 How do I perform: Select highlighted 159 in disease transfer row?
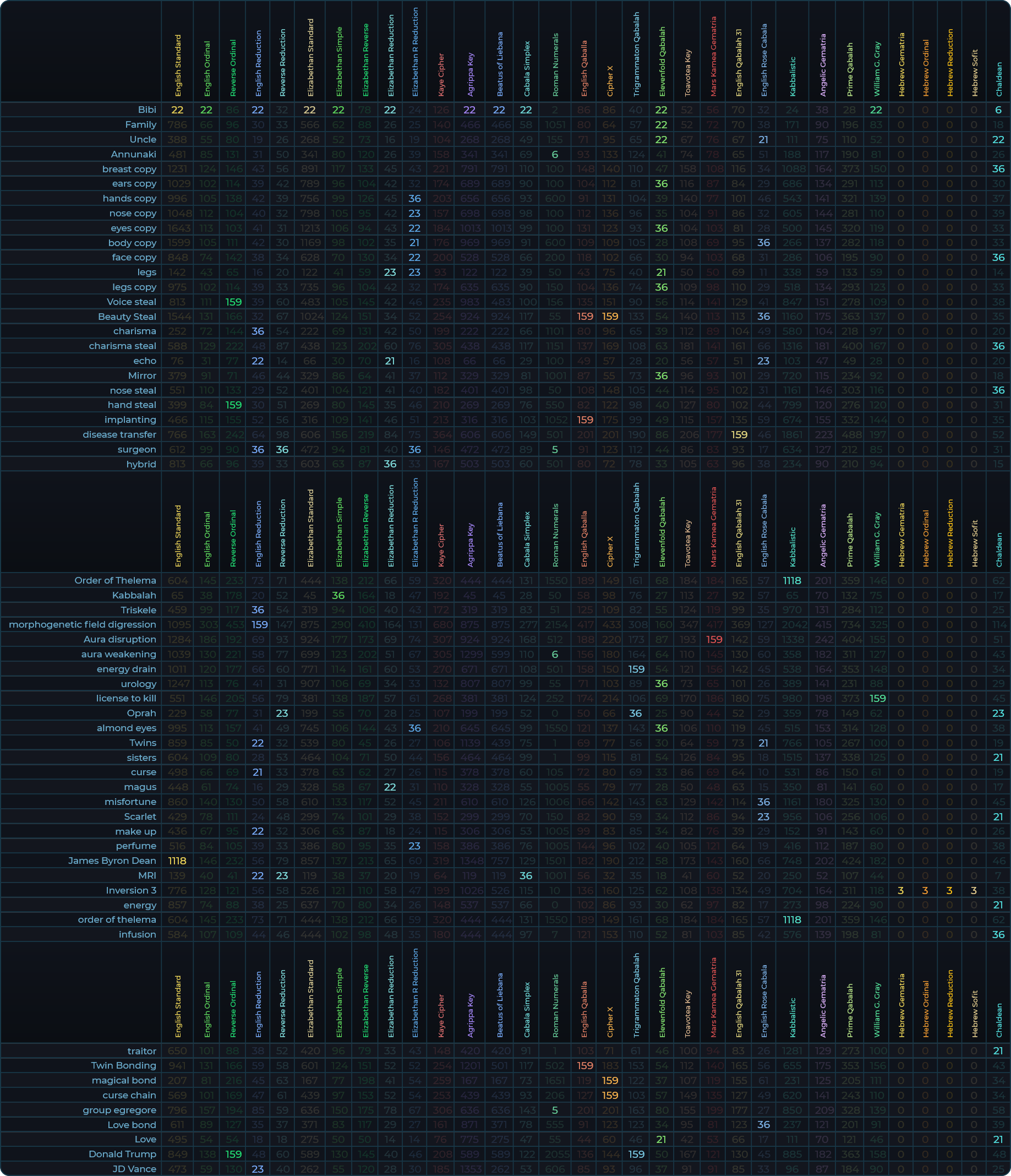point(739,434)
